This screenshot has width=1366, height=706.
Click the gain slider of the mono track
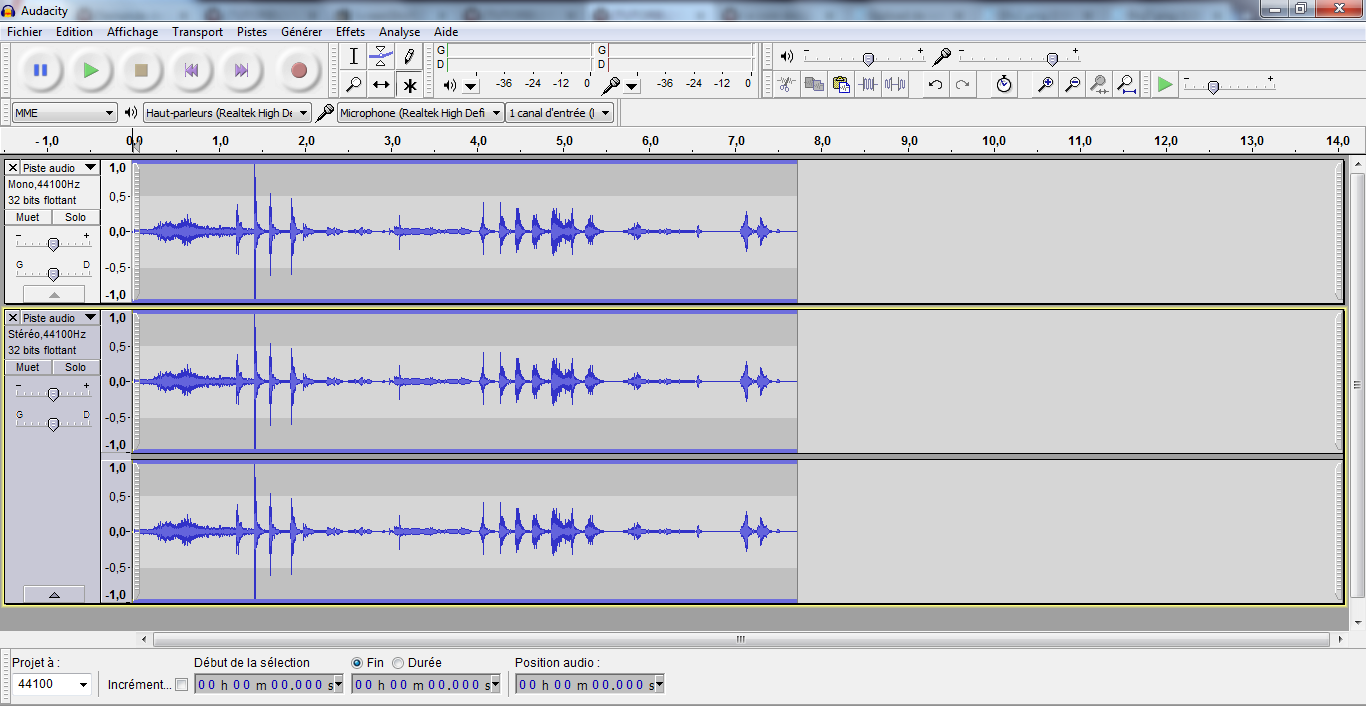(x=53, y=241)
